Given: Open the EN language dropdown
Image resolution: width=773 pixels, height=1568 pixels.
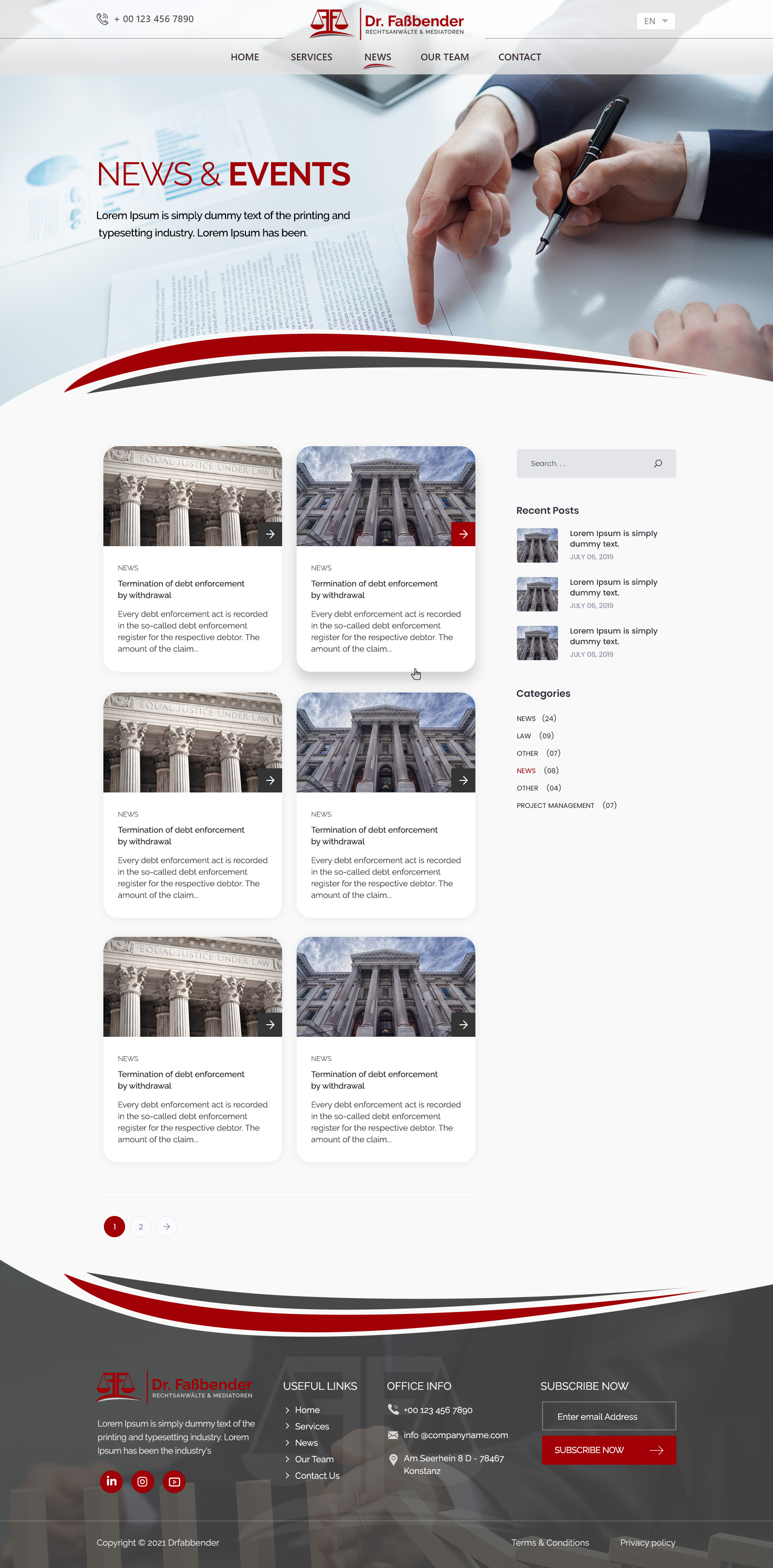Looking at the screenshot, I should [x=656, y=21].
